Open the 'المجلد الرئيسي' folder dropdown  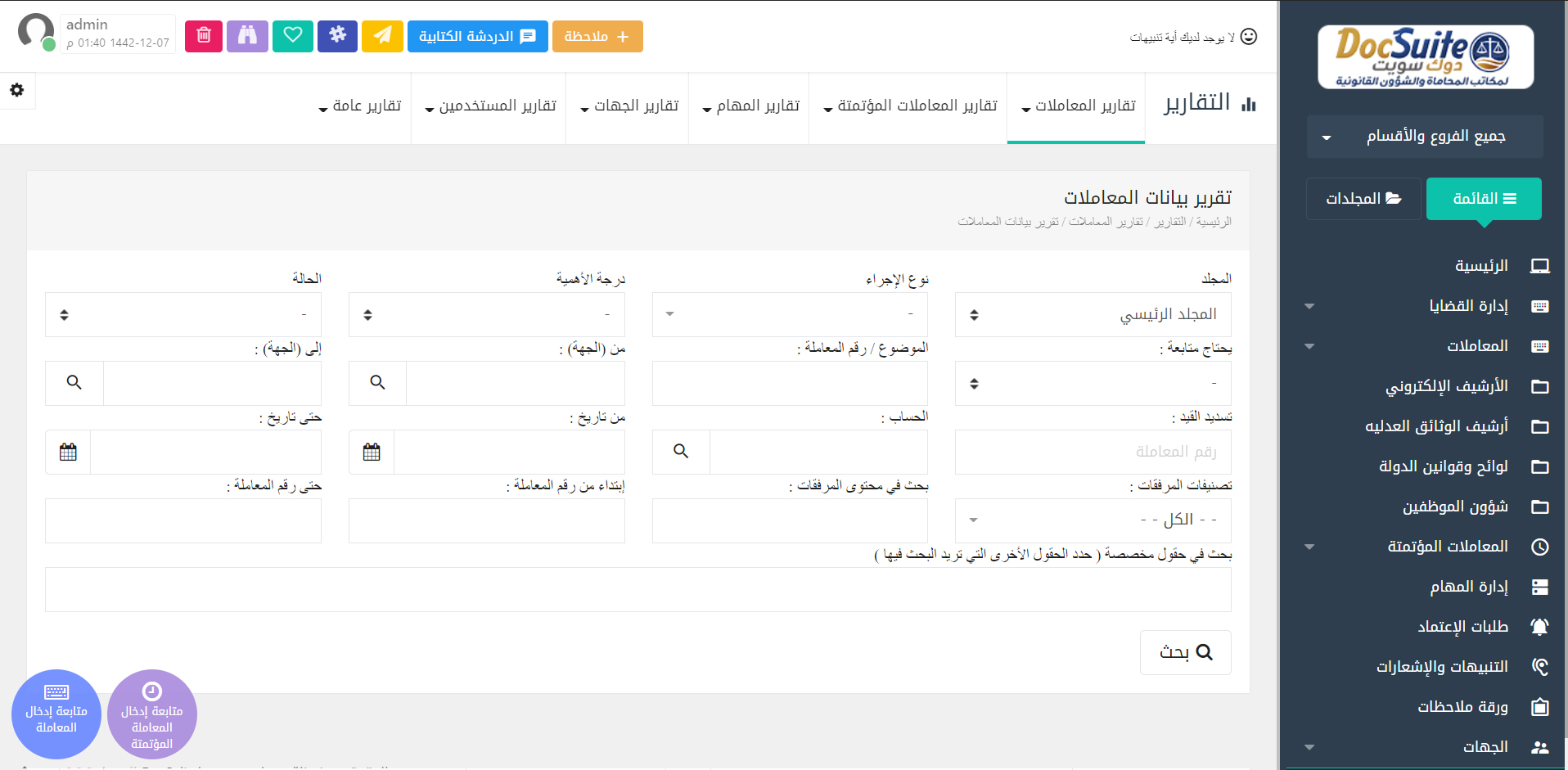[x=1093, y=315]
